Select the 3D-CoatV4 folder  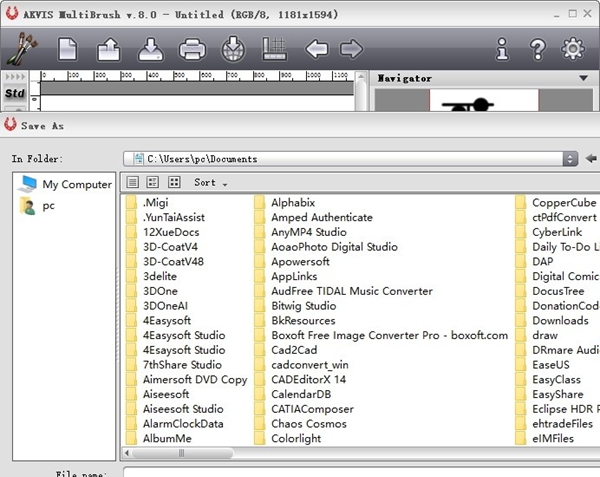coord(162,247)
